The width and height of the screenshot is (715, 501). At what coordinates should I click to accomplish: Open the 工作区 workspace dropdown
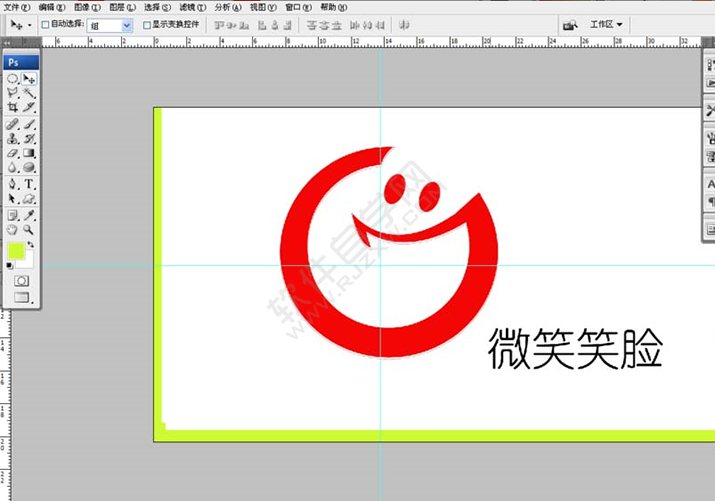click(x=606, y=25)
